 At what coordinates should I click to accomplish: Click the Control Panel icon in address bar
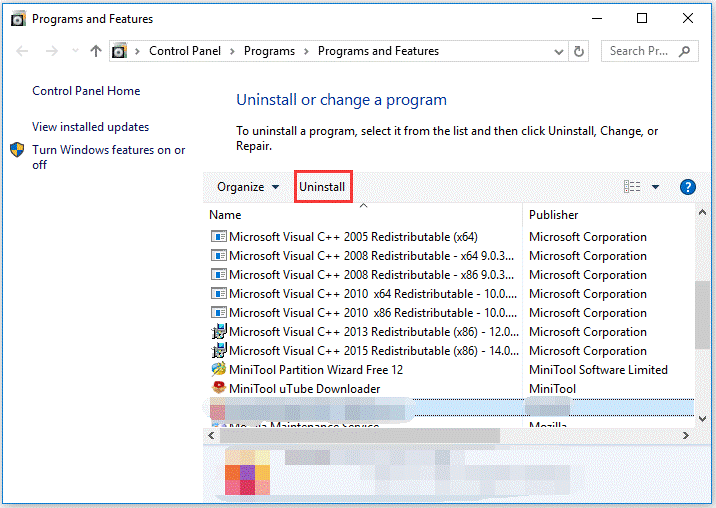pos(120,51)
